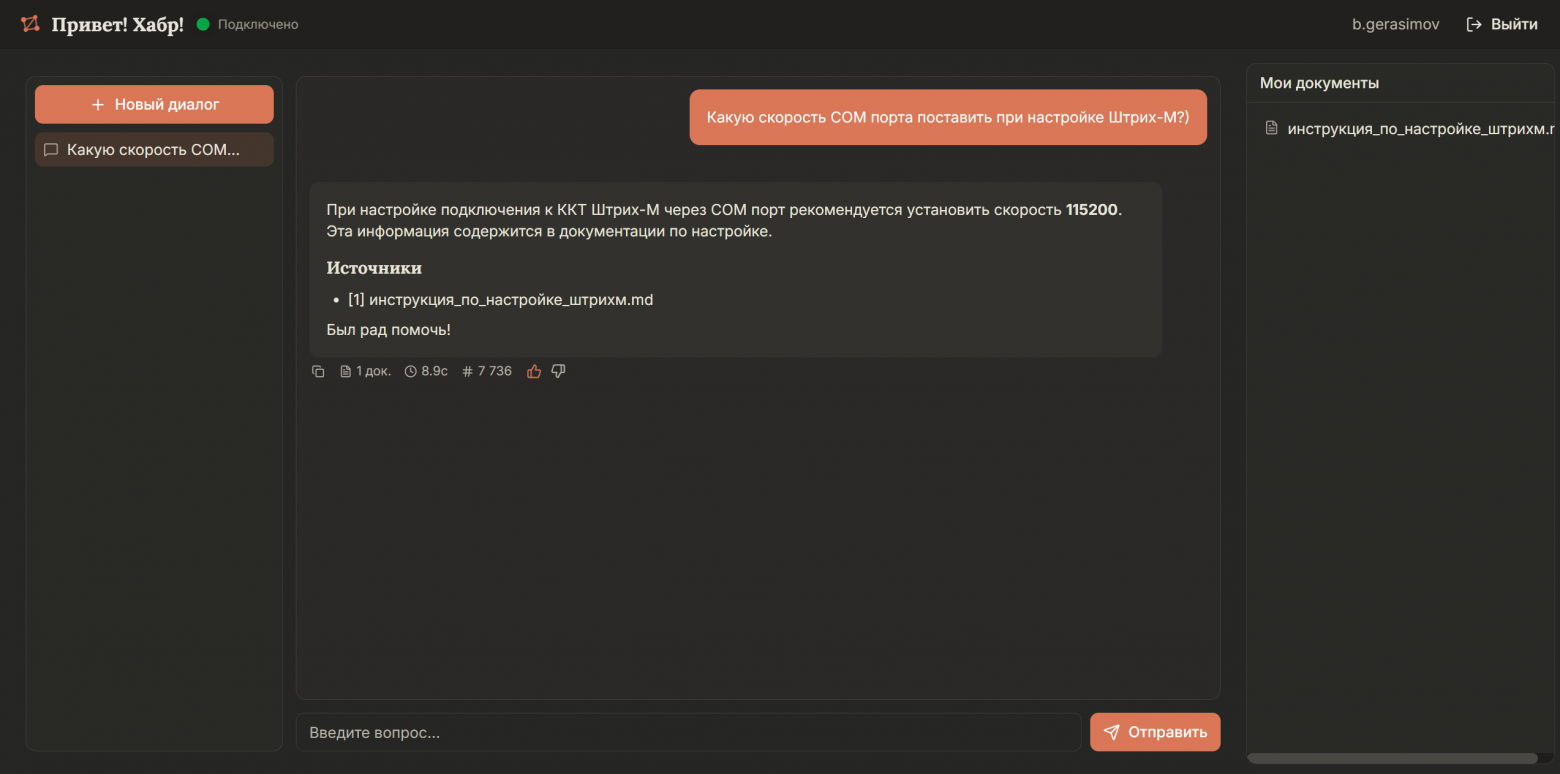Click the 1 док. count label
Image resolution: width=1560 pixels, height=774 pixels.
[x=374, y=371]
